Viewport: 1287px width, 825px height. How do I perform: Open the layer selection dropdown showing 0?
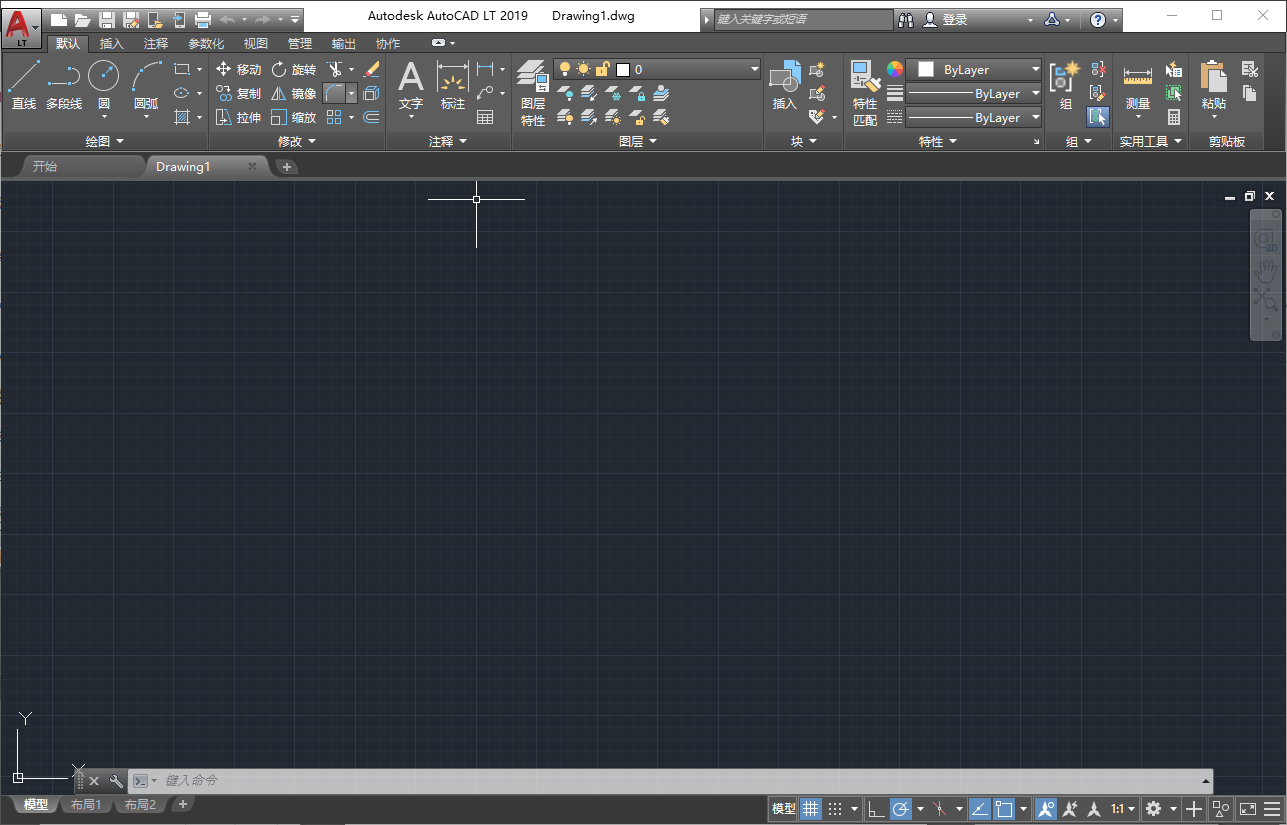click(x=754, y=69)
